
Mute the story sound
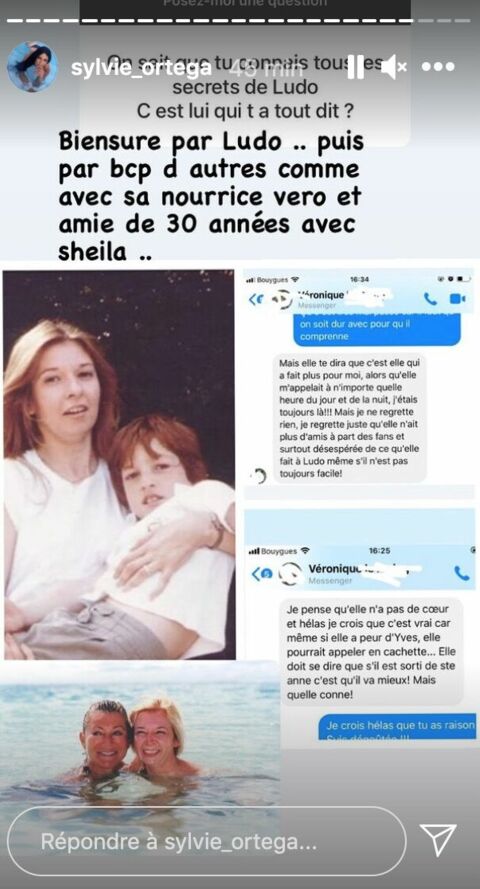pyautogui.click(x=394, y=67)
